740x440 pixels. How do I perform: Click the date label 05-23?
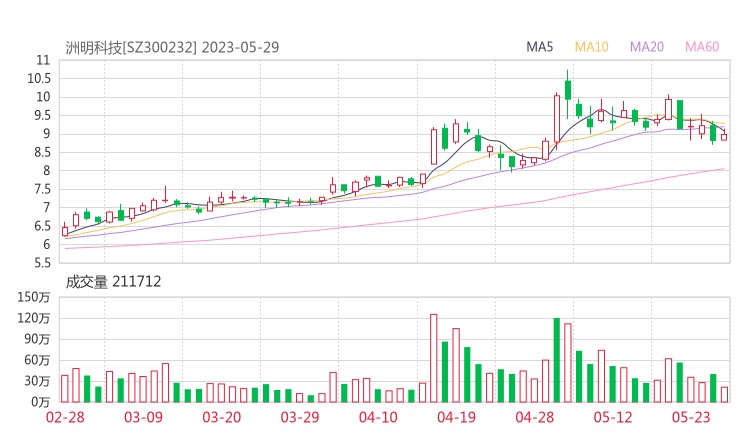coord(691,417)
